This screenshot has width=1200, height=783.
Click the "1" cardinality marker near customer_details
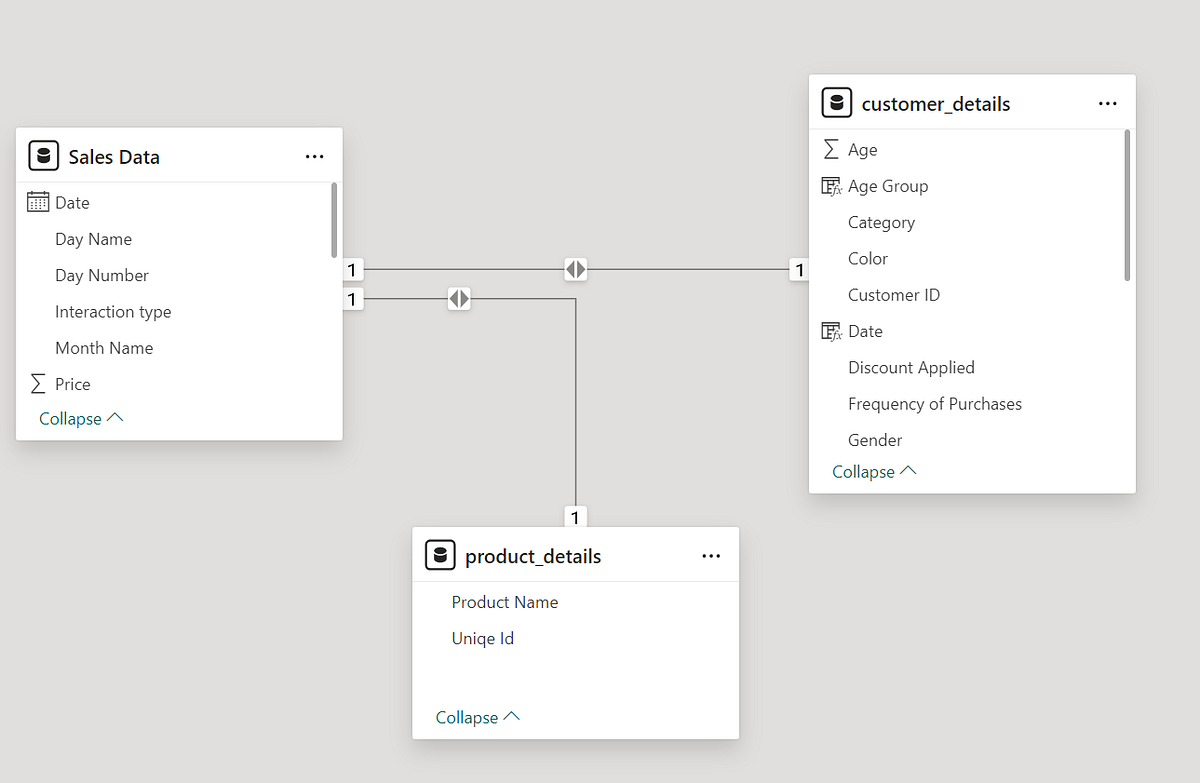point(799,269)
